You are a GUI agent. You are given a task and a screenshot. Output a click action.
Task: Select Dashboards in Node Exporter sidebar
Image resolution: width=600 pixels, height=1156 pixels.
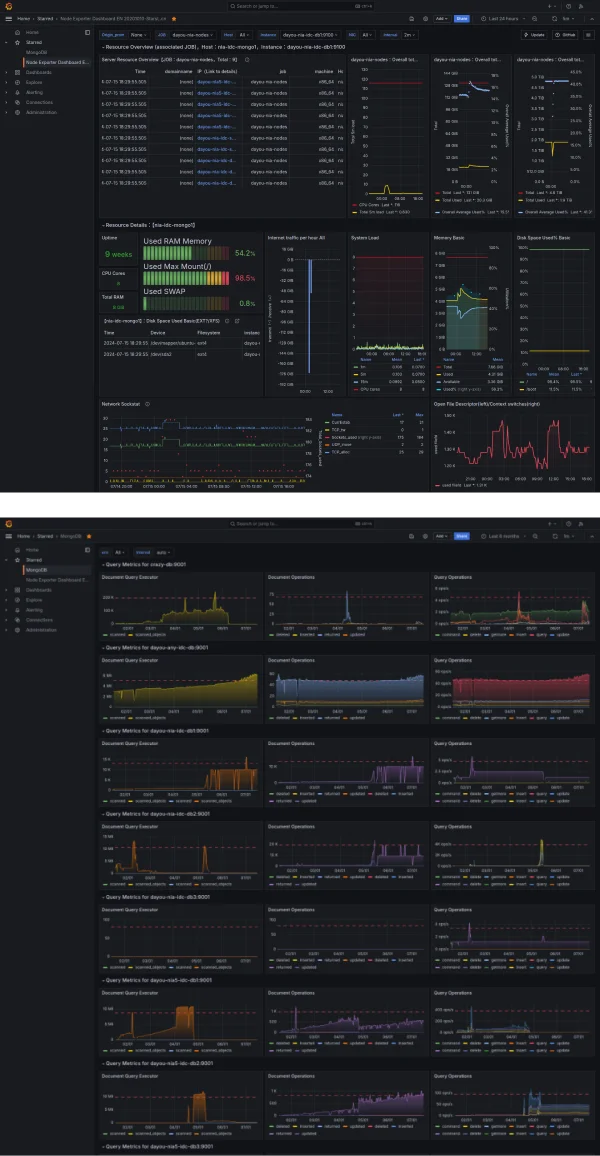38,72
